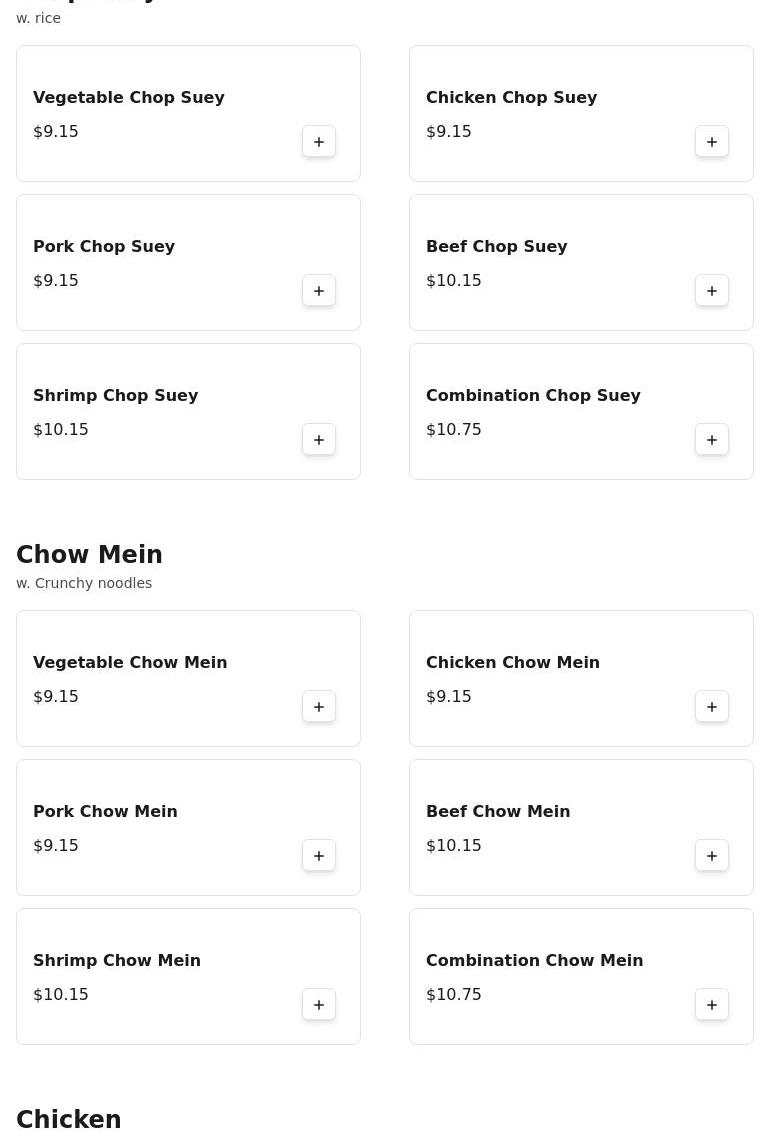The width and height of the screenshot is (770, 1130).
Task: Add Combination Chop Suey to cart
Action: (712, 440)
